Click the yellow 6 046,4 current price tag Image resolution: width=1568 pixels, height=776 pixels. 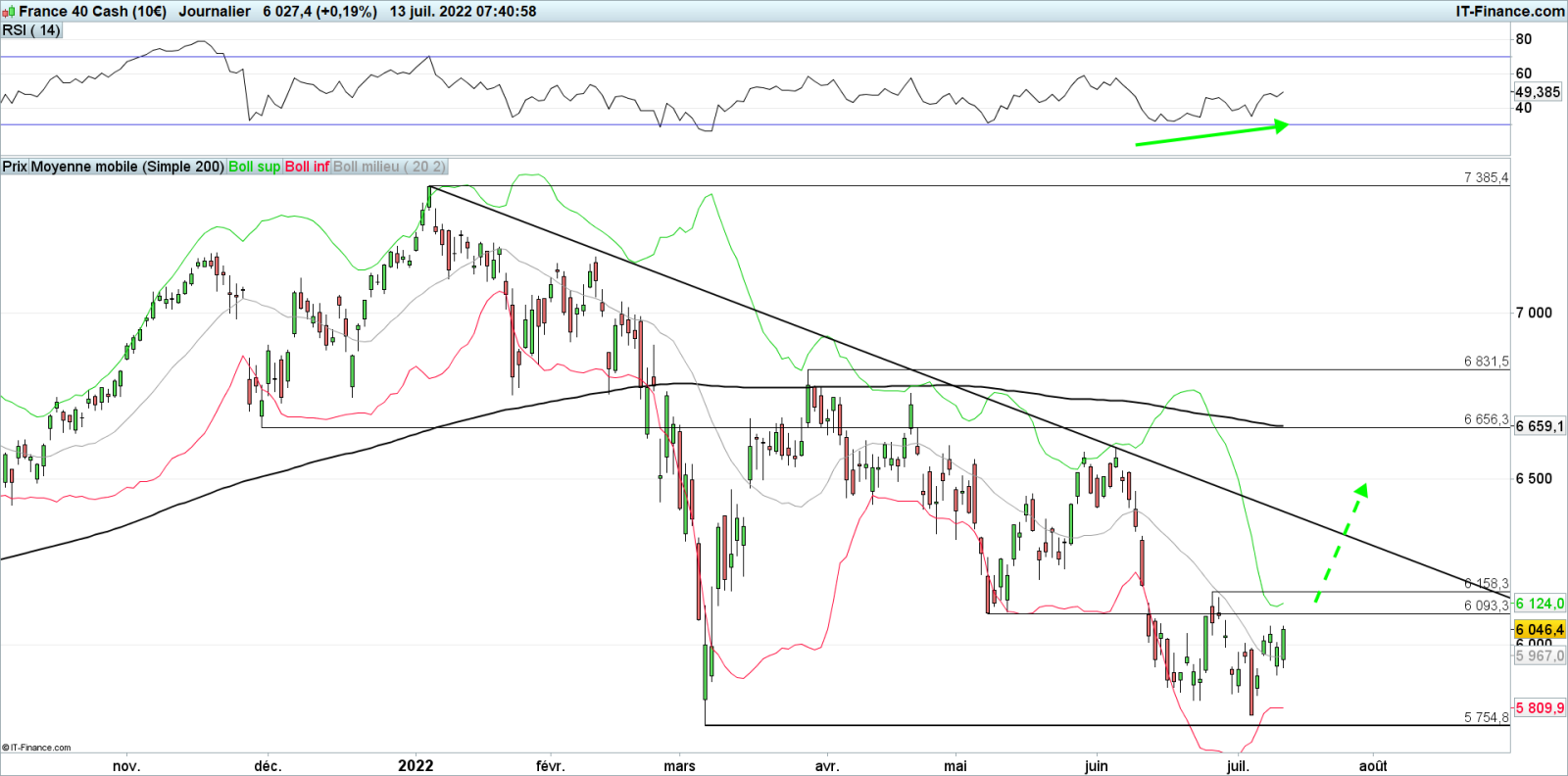[x=1540, y=630]
